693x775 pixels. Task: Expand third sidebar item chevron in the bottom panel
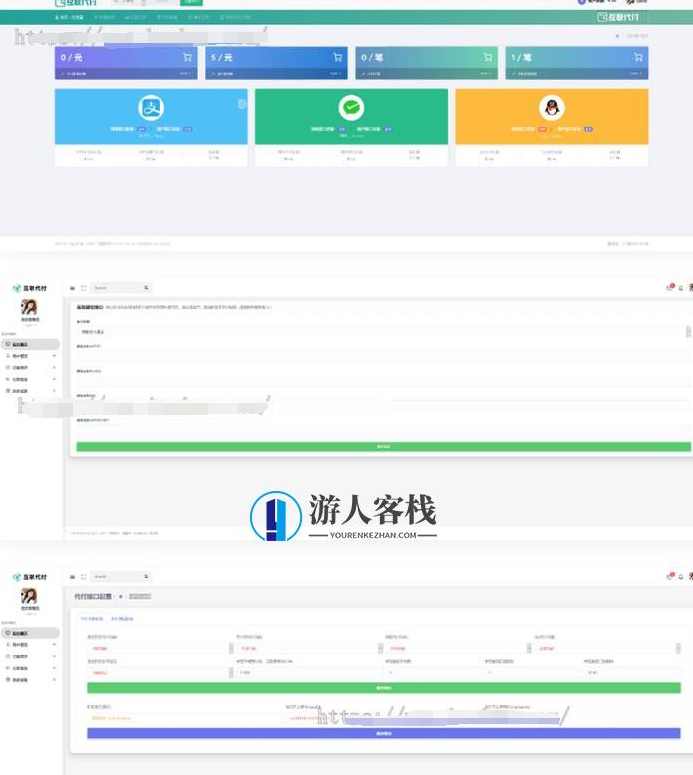(x=54, y=656)
